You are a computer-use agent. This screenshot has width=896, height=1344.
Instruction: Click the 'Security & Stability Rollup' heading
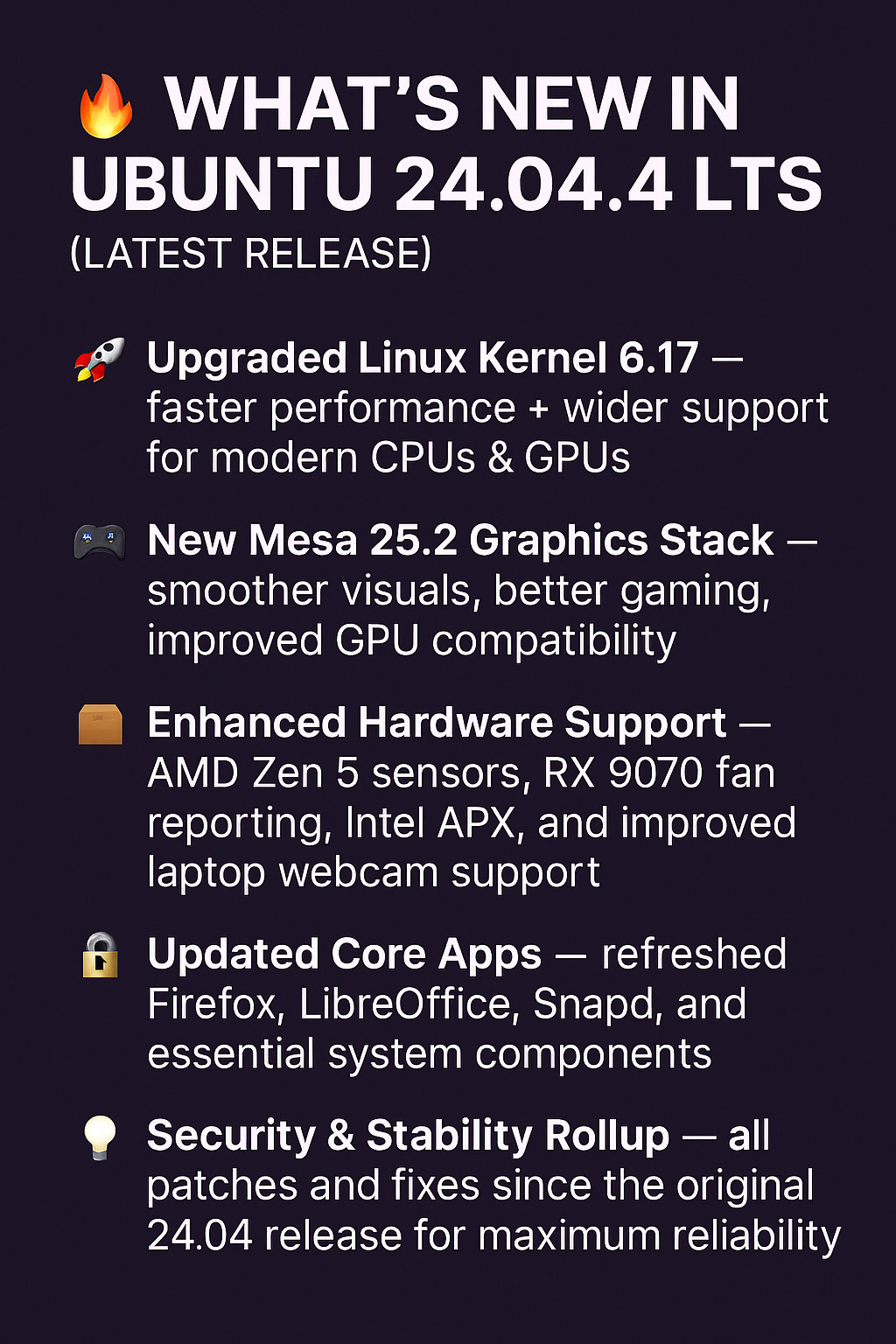(x=408, y=1136)
